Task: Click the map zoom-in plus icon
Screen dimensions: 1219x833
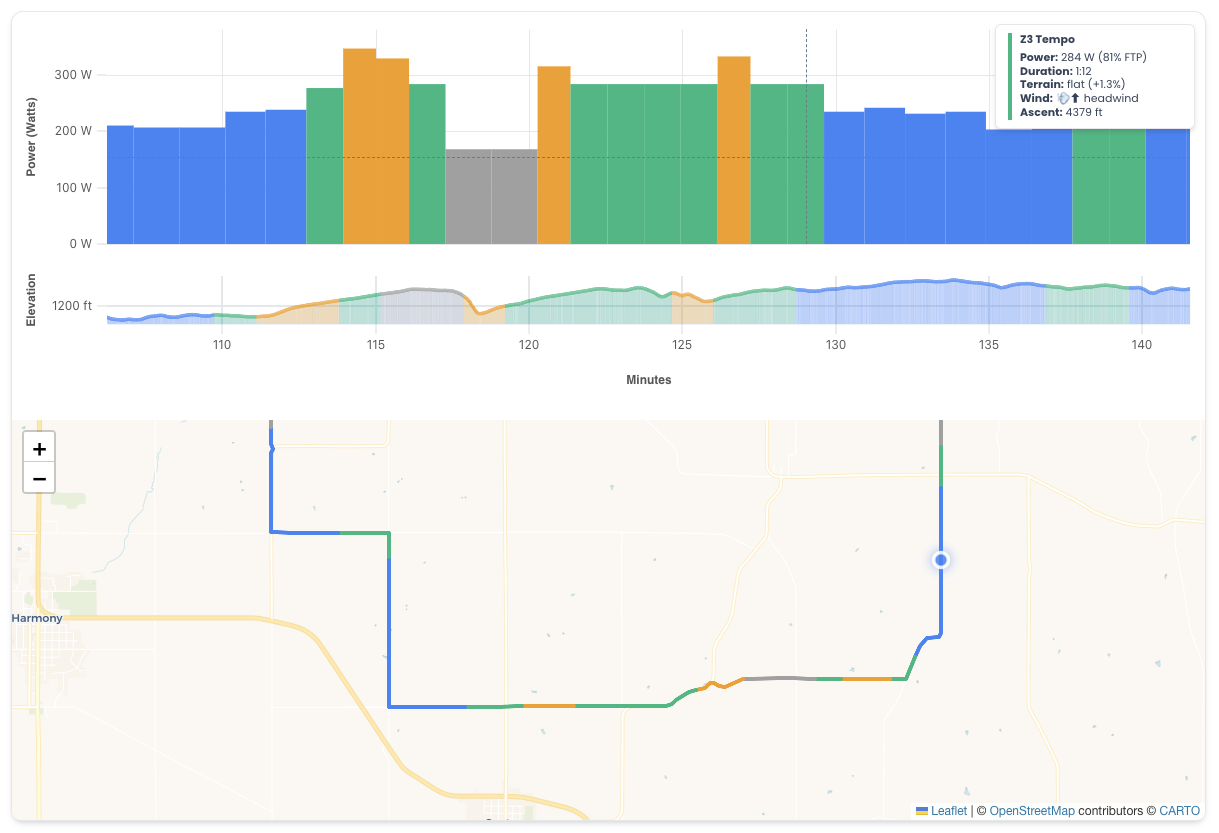Action: (x=38, y=448)
